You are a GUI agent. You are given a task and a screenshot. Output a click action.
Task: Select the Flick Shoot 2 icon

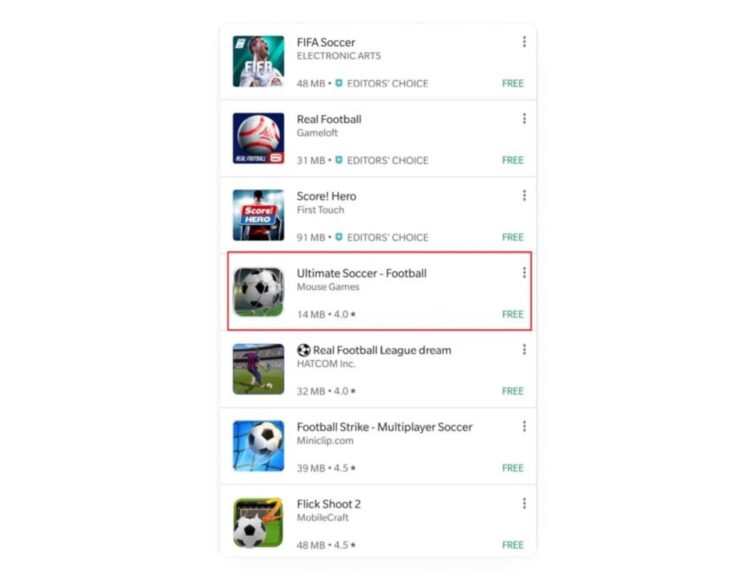(258, 523)
